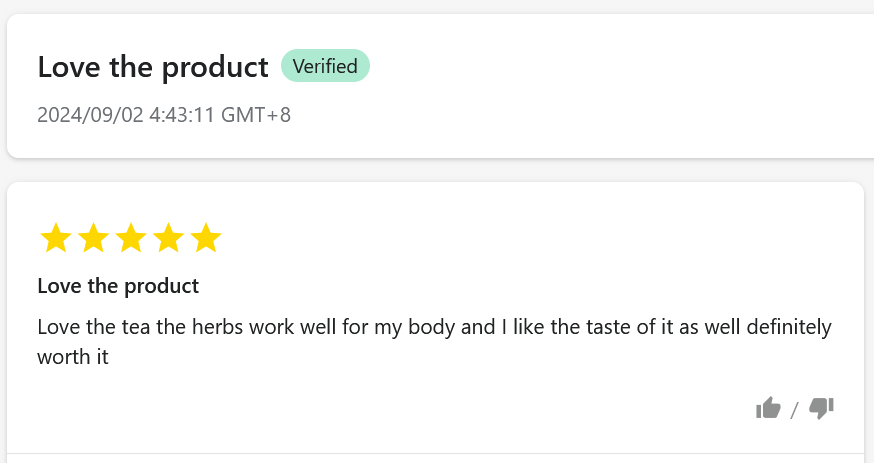Click the large "Love the product" heading
The width and height of the screenshot is (874, 463).
coord(153,67)
